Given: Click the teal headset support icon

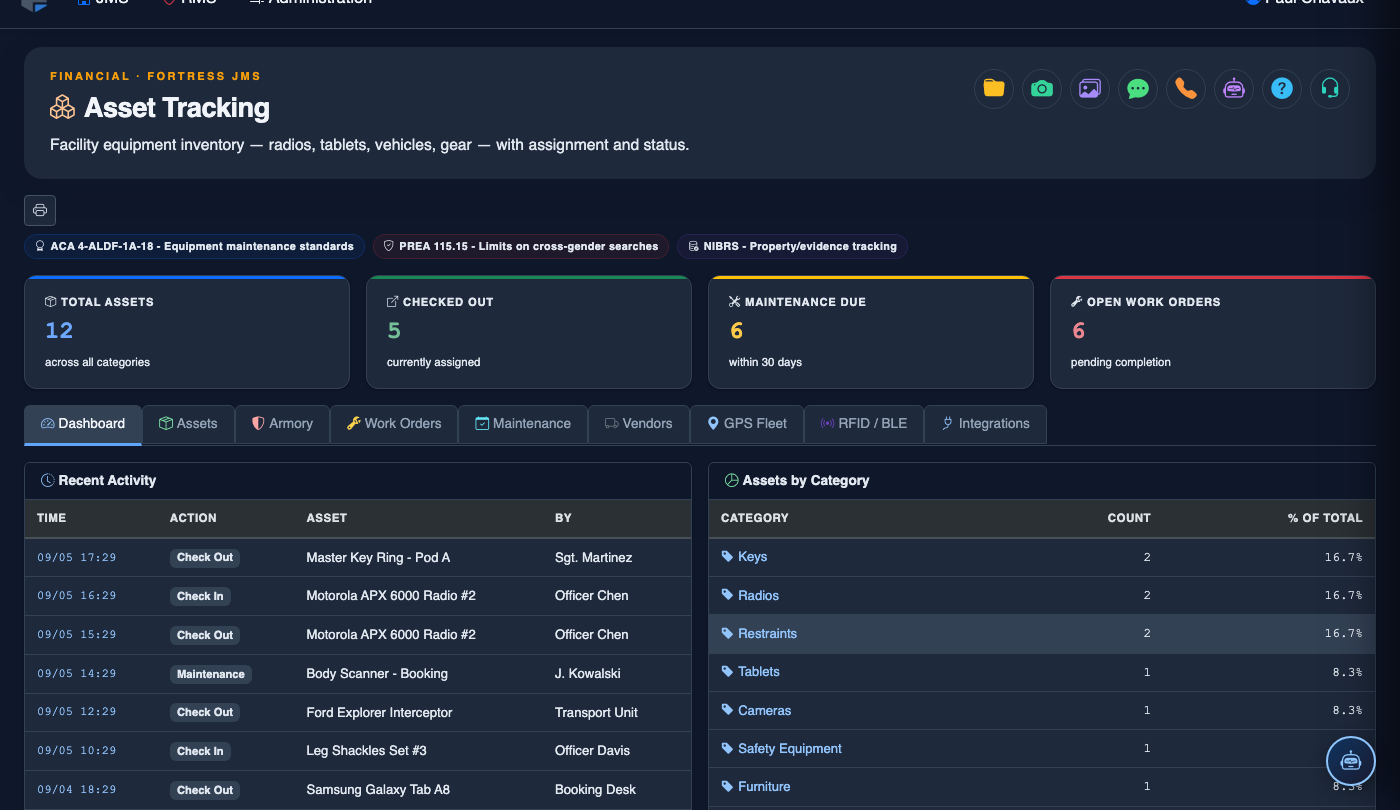Looking at the screenshot, I should click(x=1330, y=89).
